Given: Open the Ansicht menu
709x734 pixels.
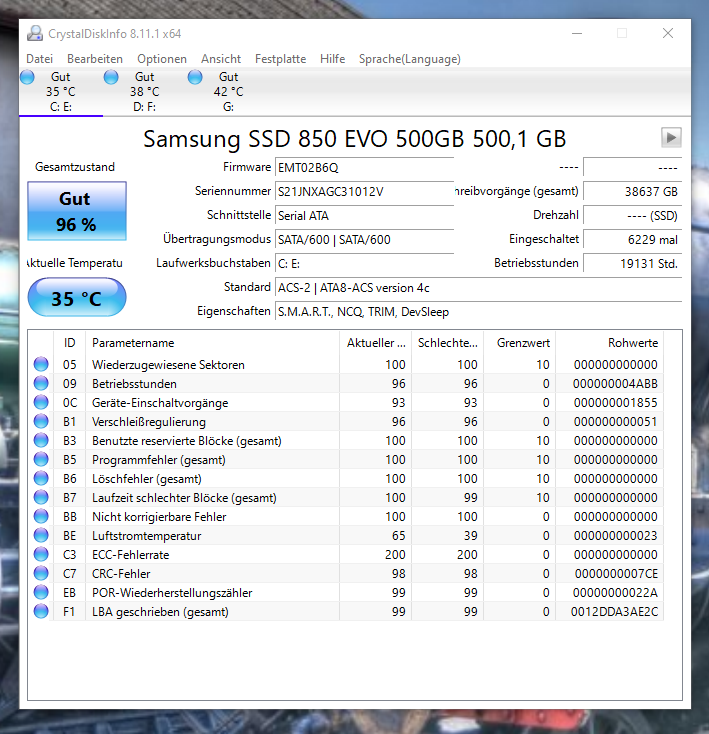Looking at the screenshot, I should click(221, 59).
